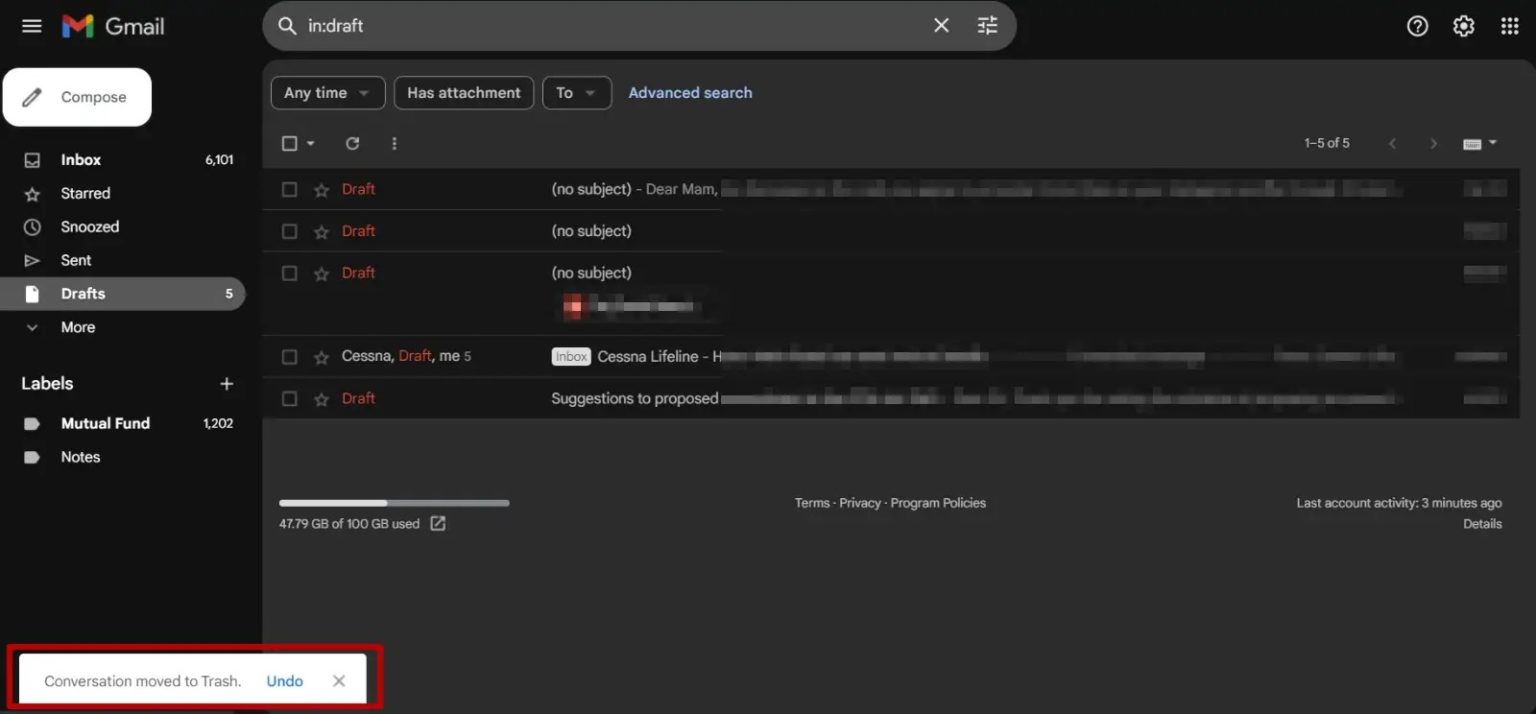
Task: Click the storage usage progress bar
Action: 394,503
